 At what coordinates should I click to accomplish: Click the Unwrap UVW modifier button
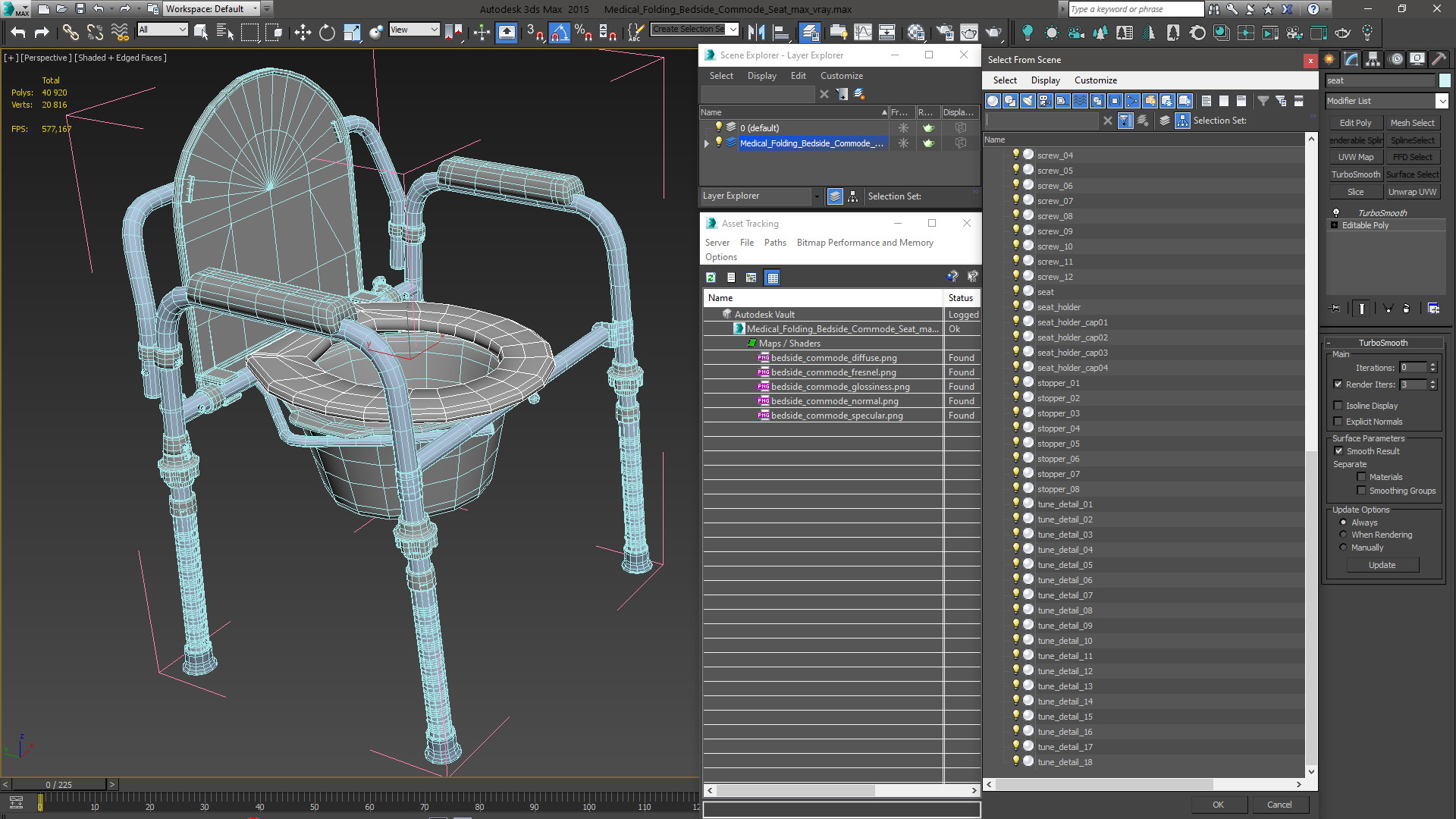point(1412,192)
